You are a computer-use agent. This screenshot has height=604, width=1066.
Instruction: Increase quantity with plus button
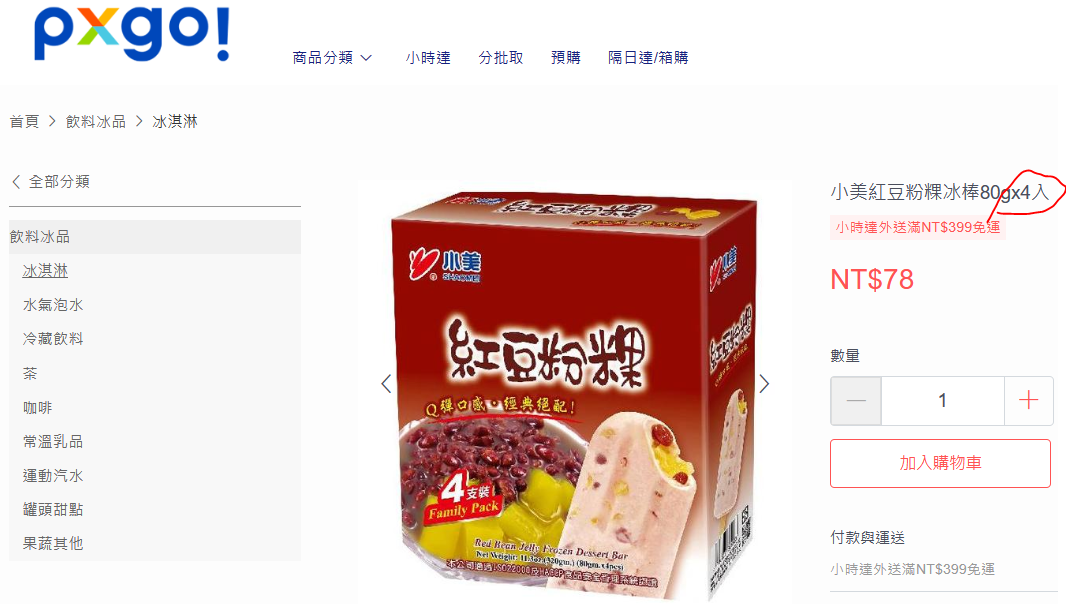[1029, 401]
